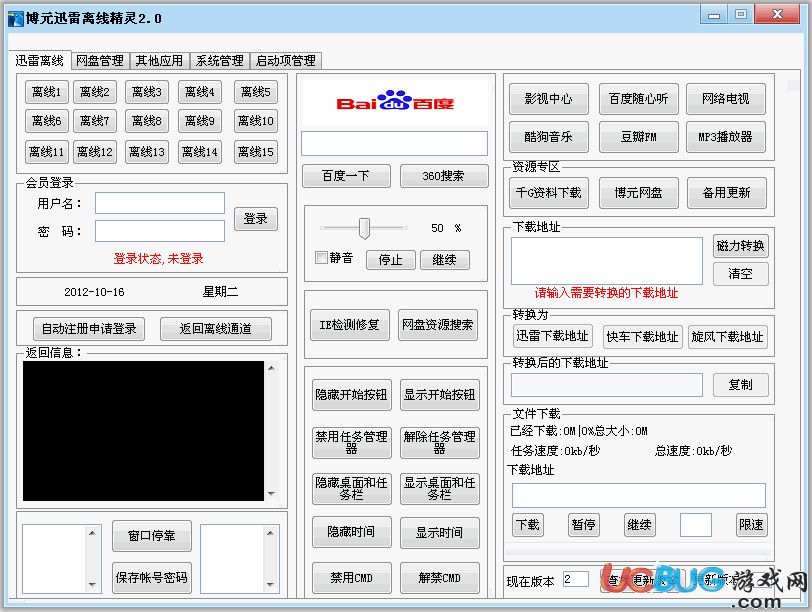Click the 窗口停靠 button
This screenshot has height=612, width=812.
click(152, 536)
